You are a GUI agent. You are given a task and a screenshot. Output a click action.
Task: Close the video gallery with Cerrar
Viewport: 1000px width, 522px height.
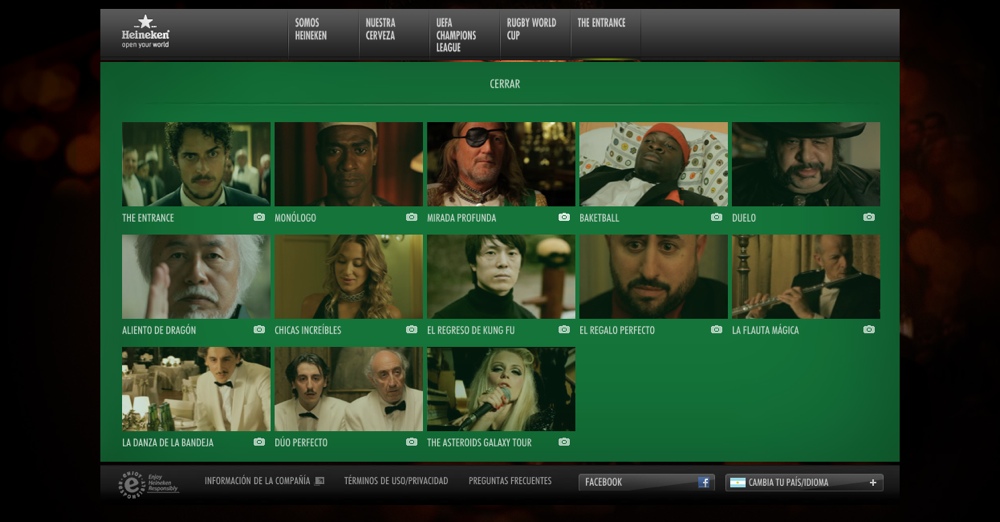(504, 84)
